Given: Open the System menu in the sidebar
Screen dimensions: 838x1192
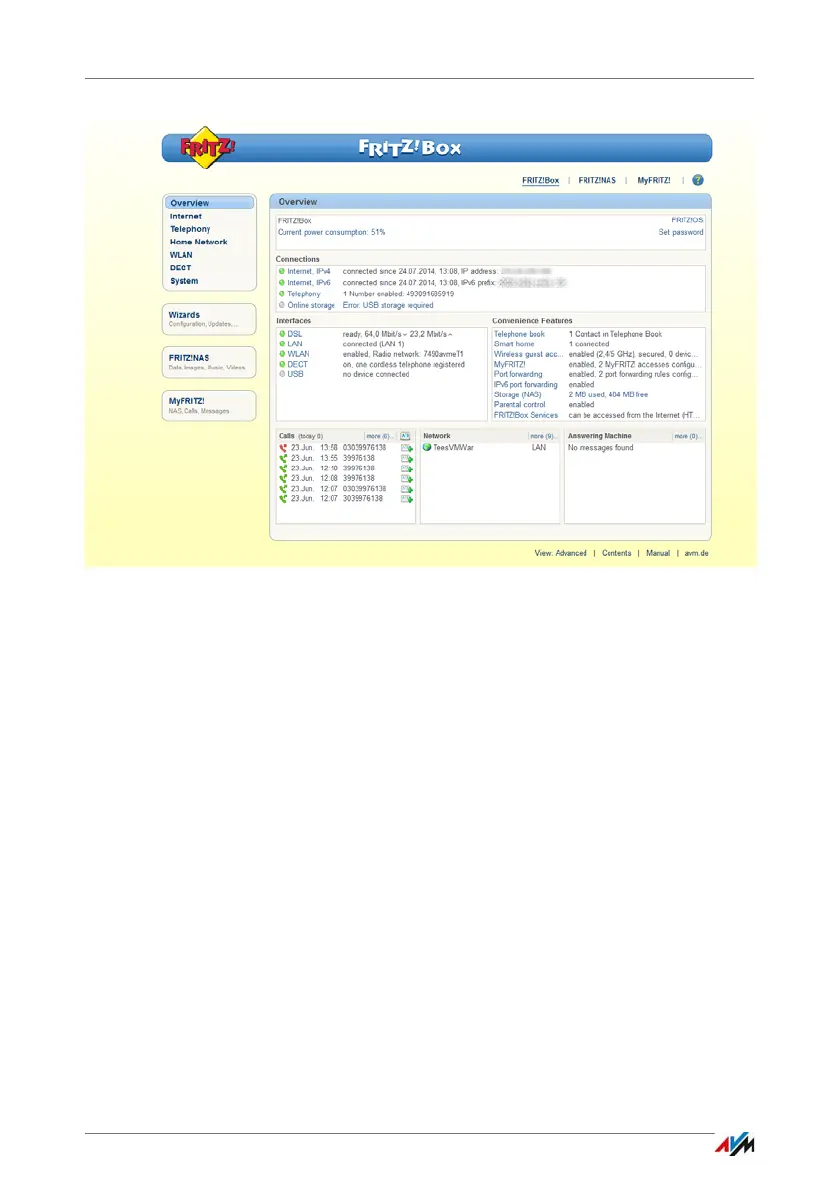Looking at the screenshot, I should click(184, 281).
